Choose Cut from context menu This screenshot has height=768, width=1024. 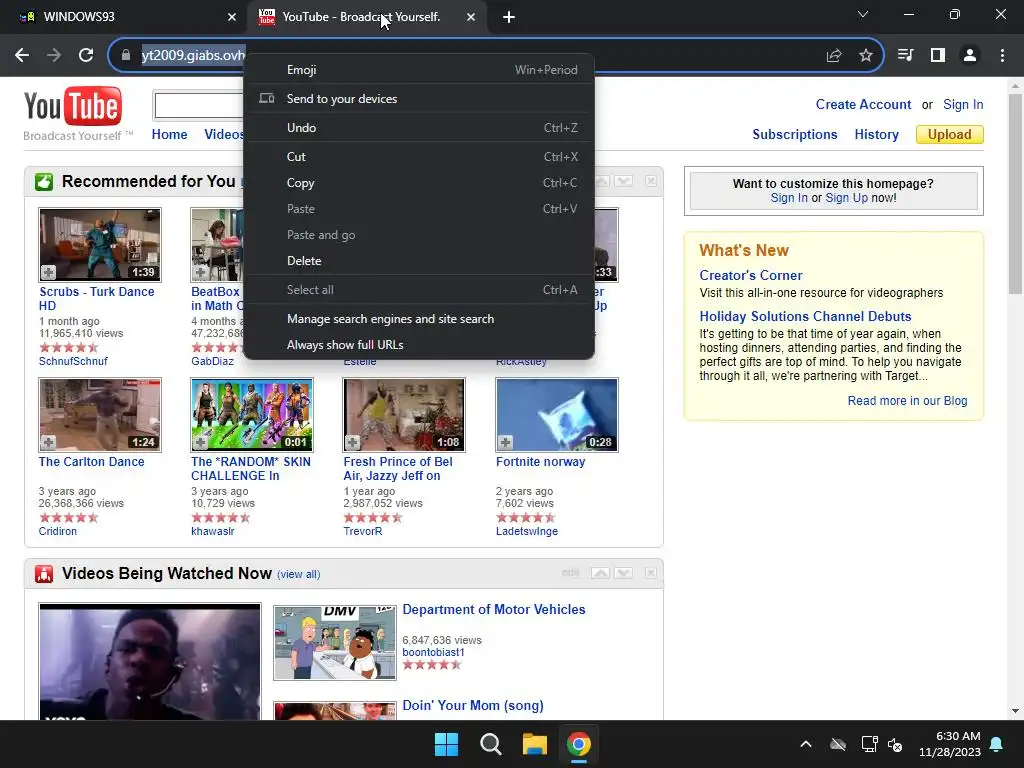pos(419,157)
